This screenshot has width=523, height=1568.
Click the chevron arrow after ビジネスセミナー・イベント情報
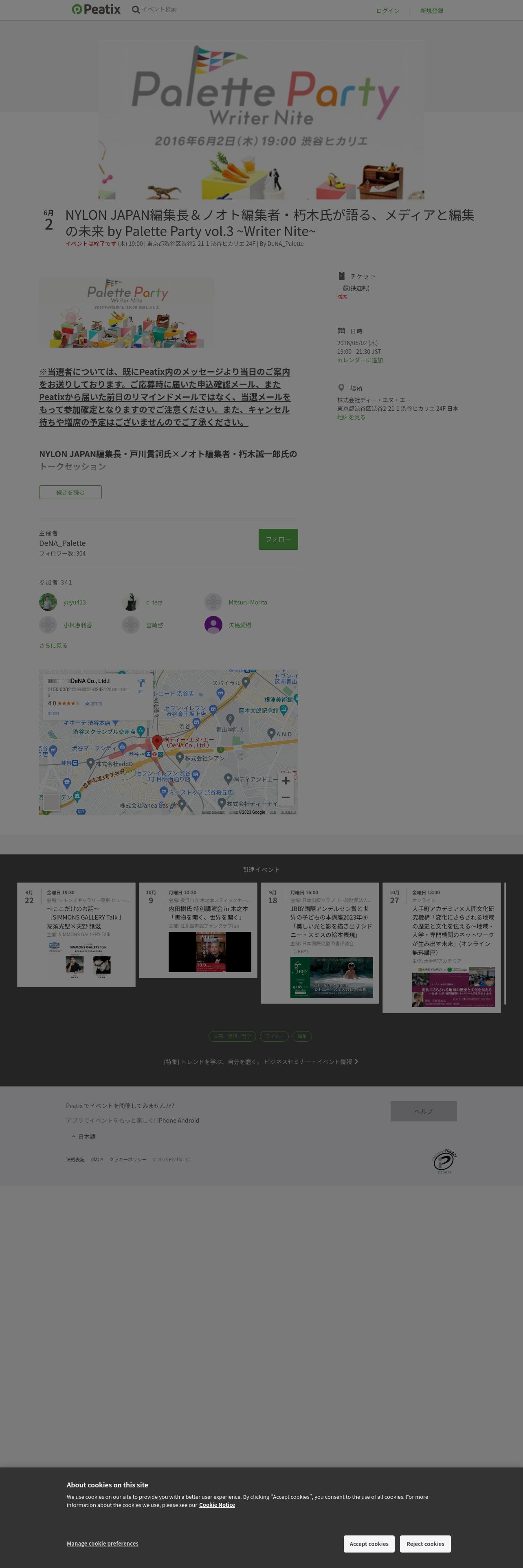click(356, 1062)
